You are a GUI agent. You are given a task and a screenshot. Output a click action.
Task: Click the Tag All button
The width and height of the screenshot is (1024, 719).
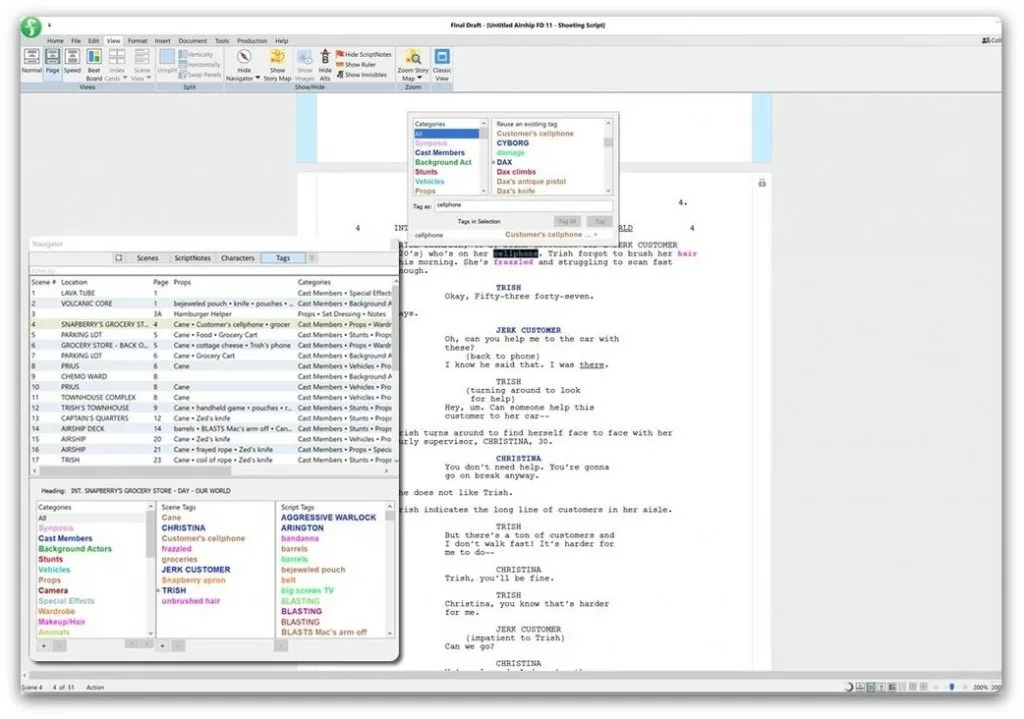(x=567, y=221)
